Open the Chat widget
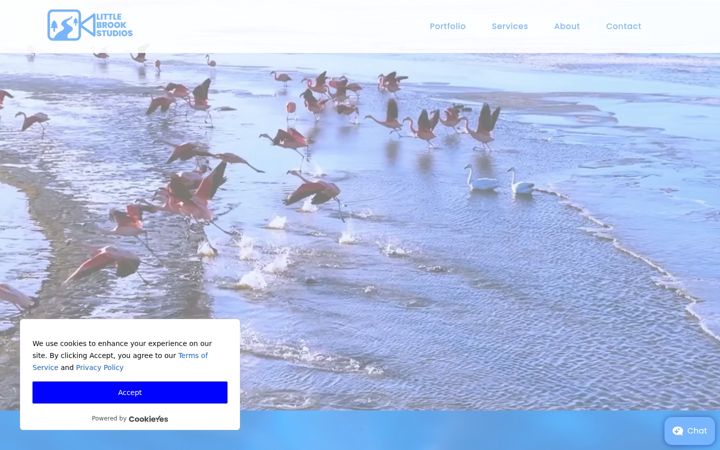 [x=689, y=431]
